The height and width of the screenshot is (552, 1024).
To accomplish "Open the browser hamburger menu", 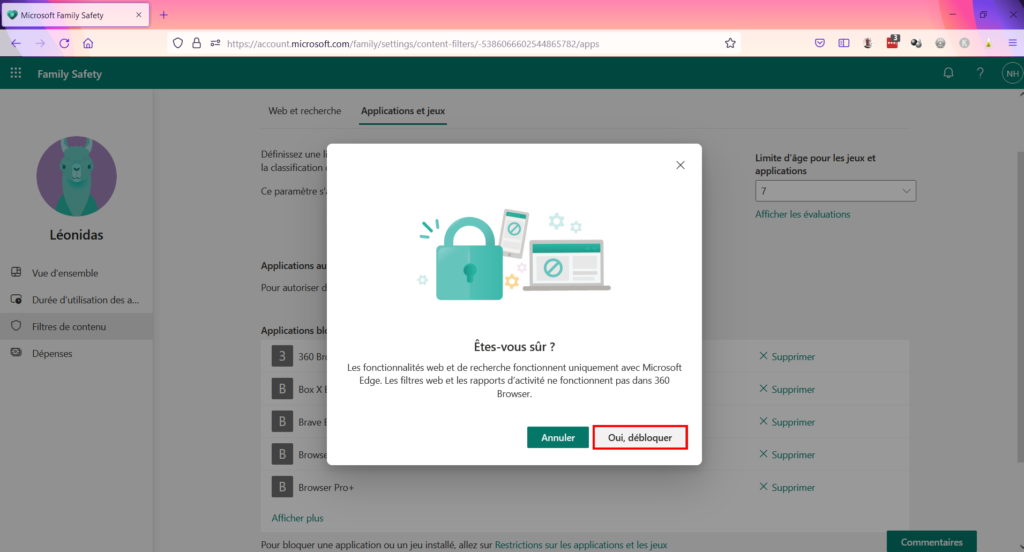I will click(1012, 43).
